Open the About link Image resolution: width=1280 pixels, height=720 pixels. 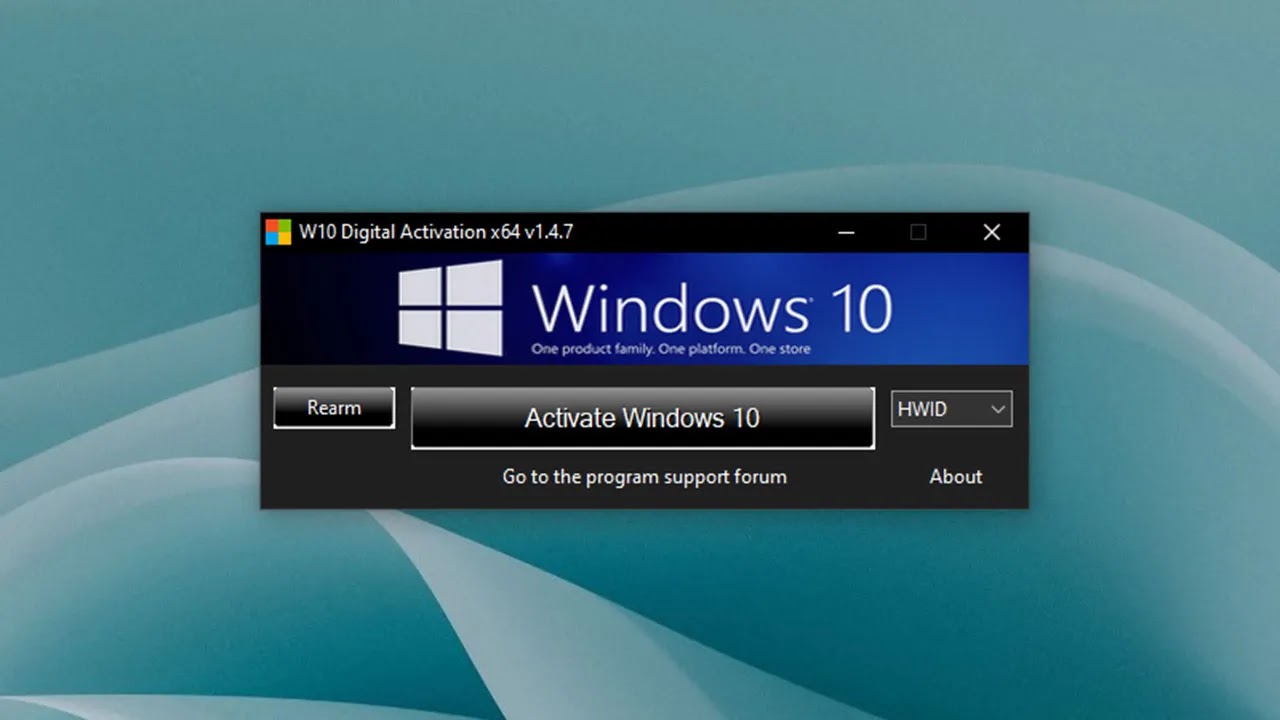click(x=955, y=477)
